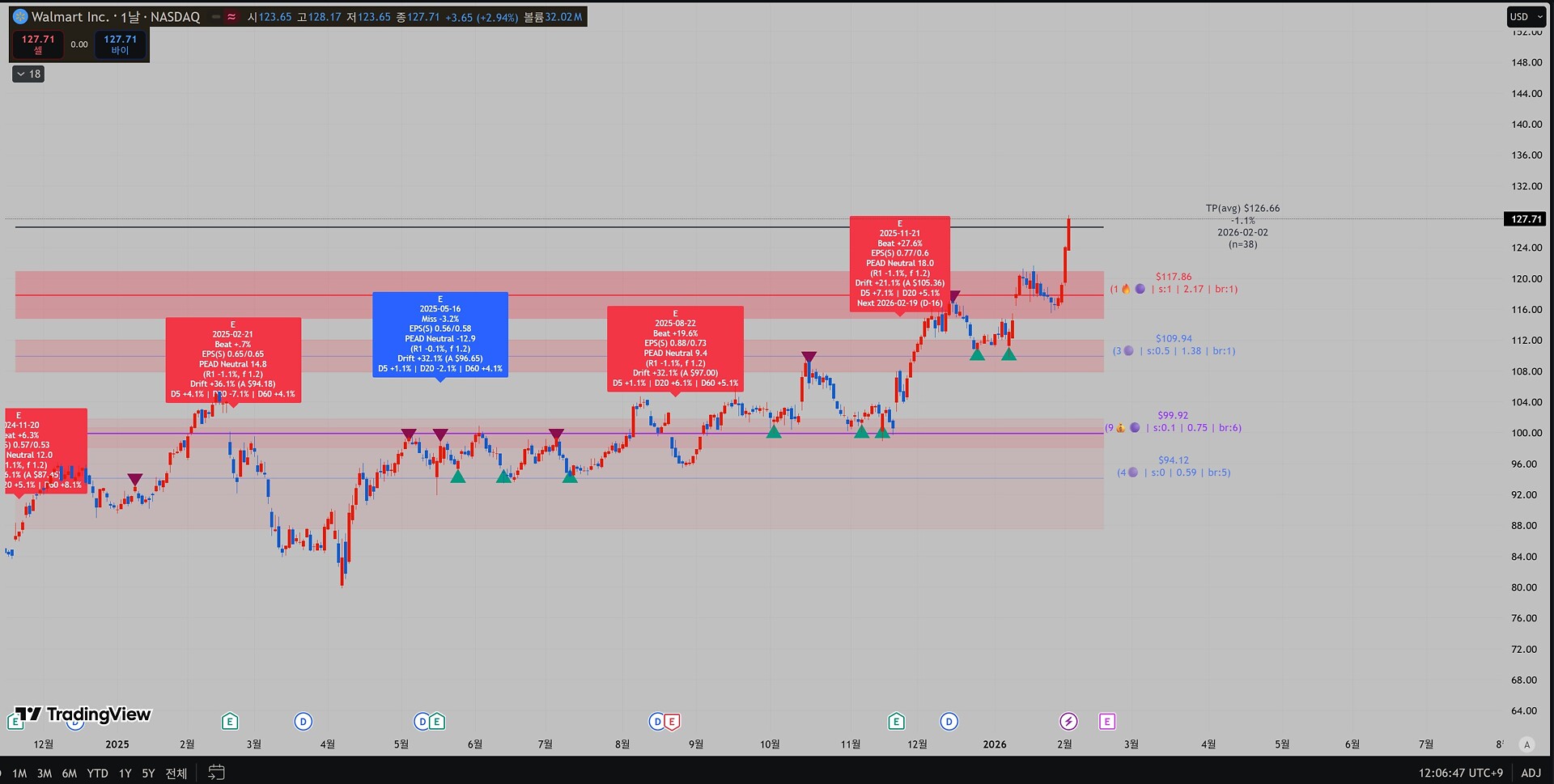Click the 볼륨 32.02M volume value
Screen dimensions: 1554x784
pyautogui.click(x=553, y=17)
